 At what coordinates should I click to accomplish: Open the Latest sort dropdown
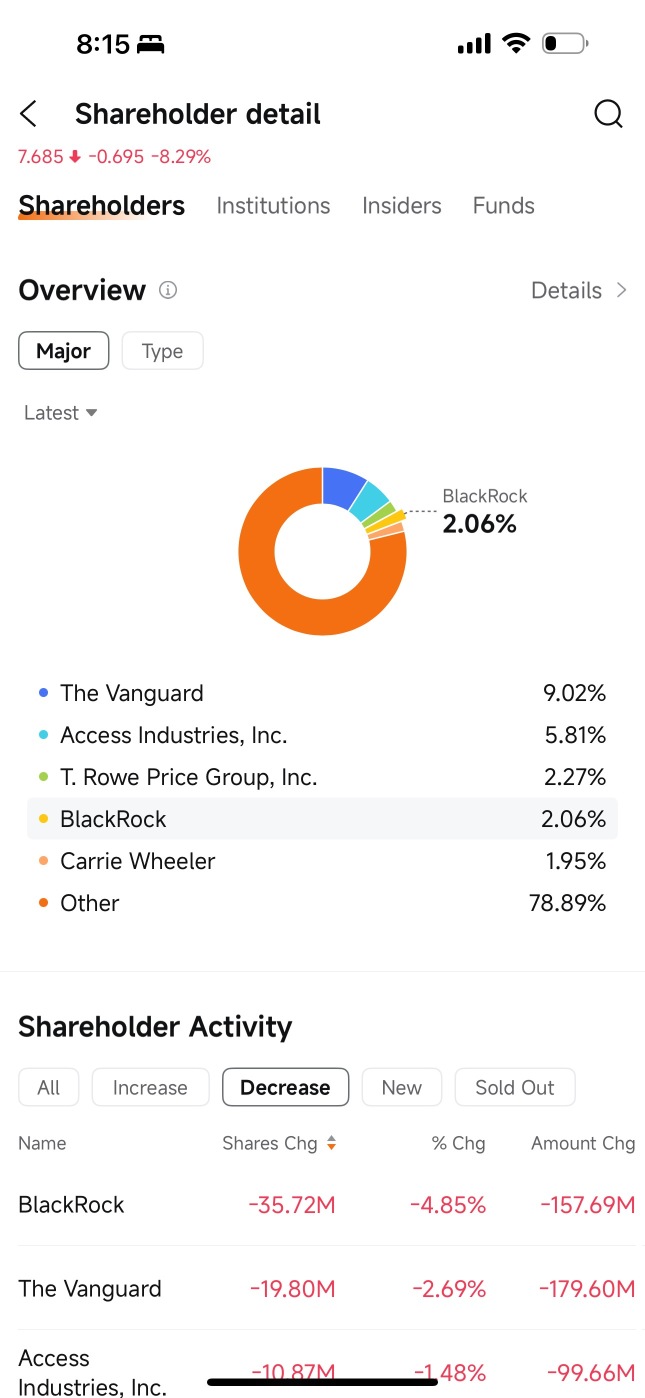tap(58, 412)
